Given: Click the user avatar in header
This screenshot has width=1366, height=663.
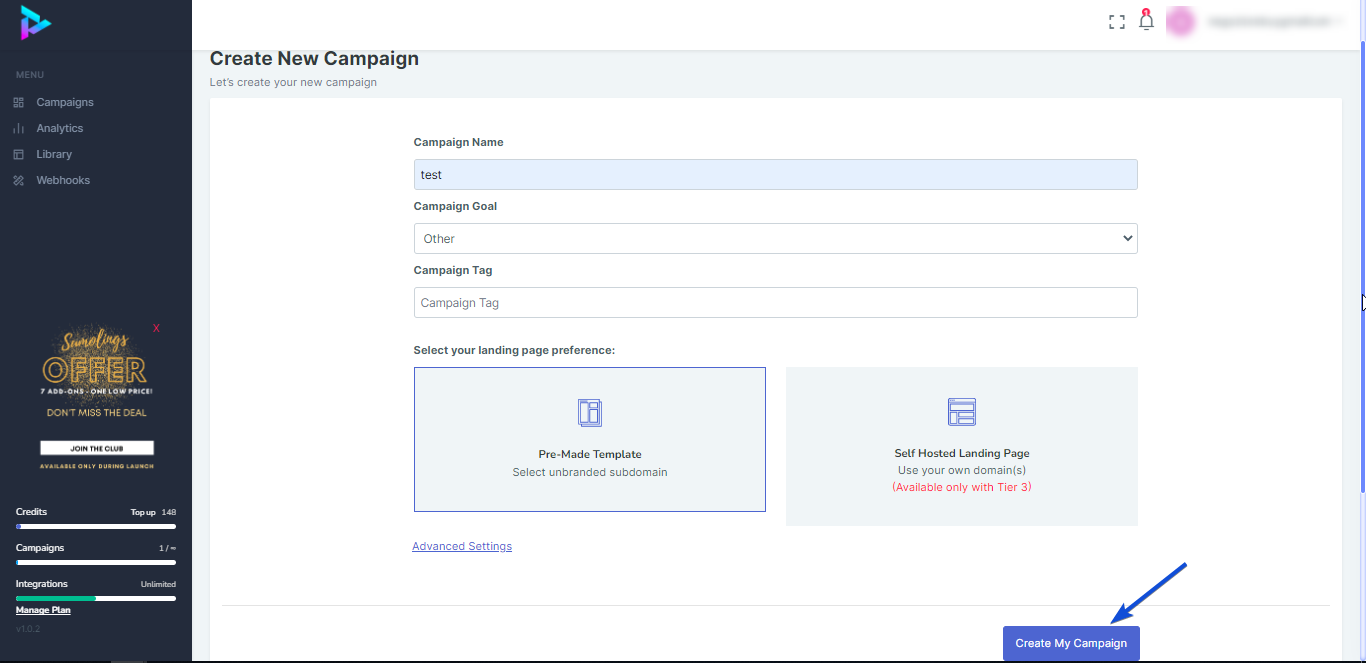Looking at the screenshot, I should click(1181, 21).
